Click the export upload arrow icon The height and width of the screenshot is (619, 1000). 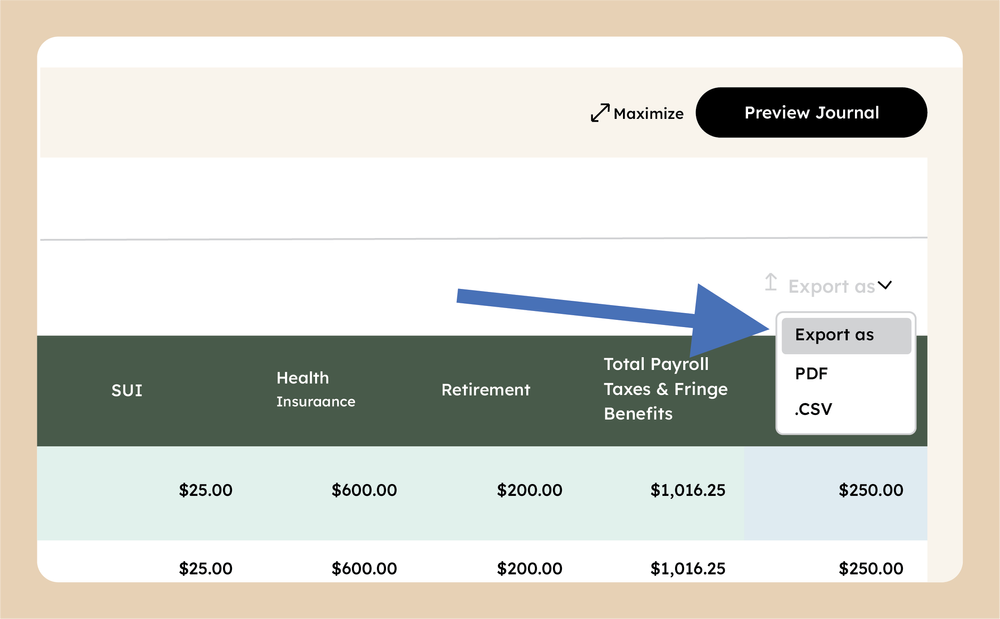point(770,283)
